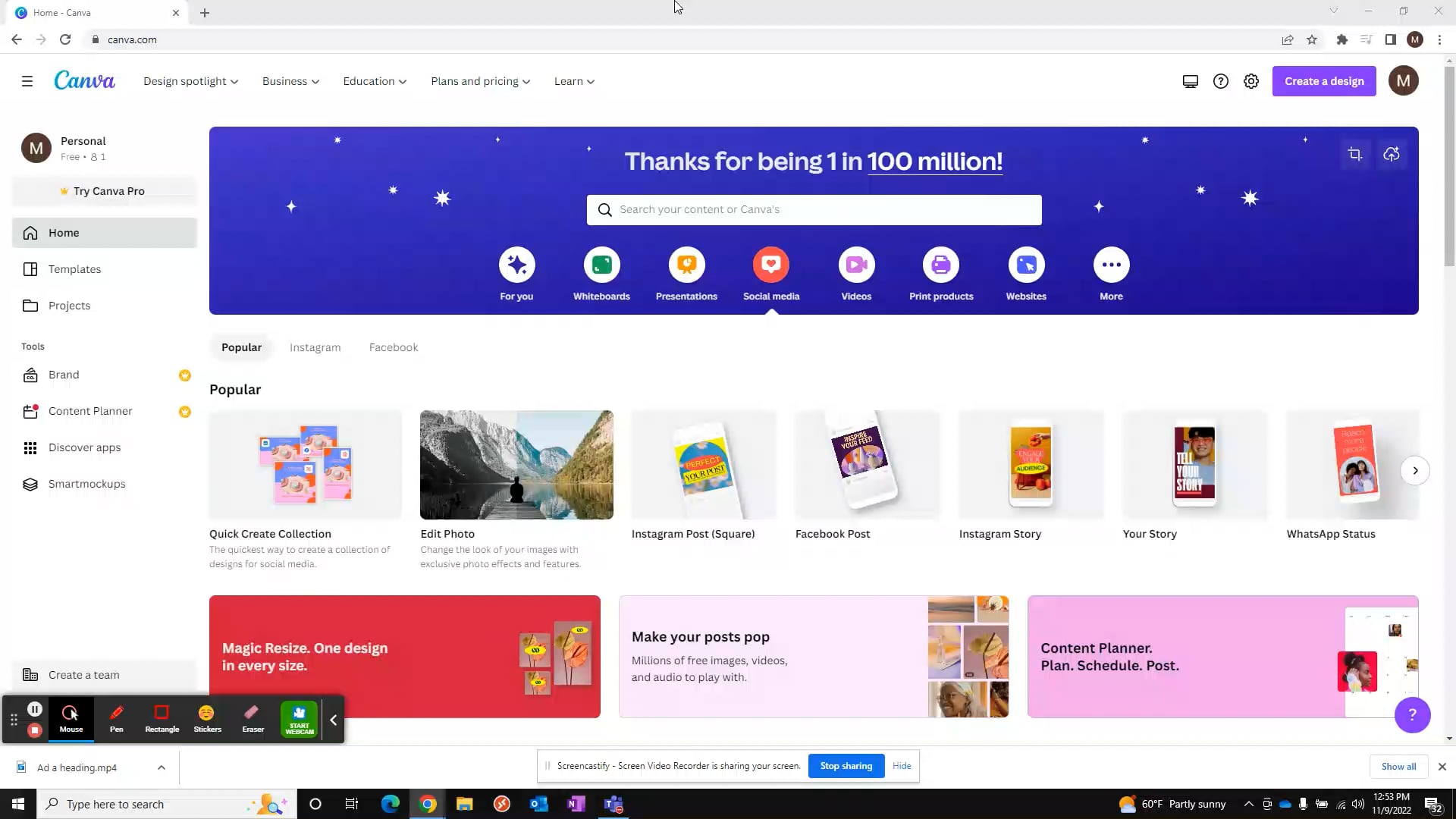This screenshot has width=1456, height=819.
Task: Open Templates in the sidebar
Action: 105,269
